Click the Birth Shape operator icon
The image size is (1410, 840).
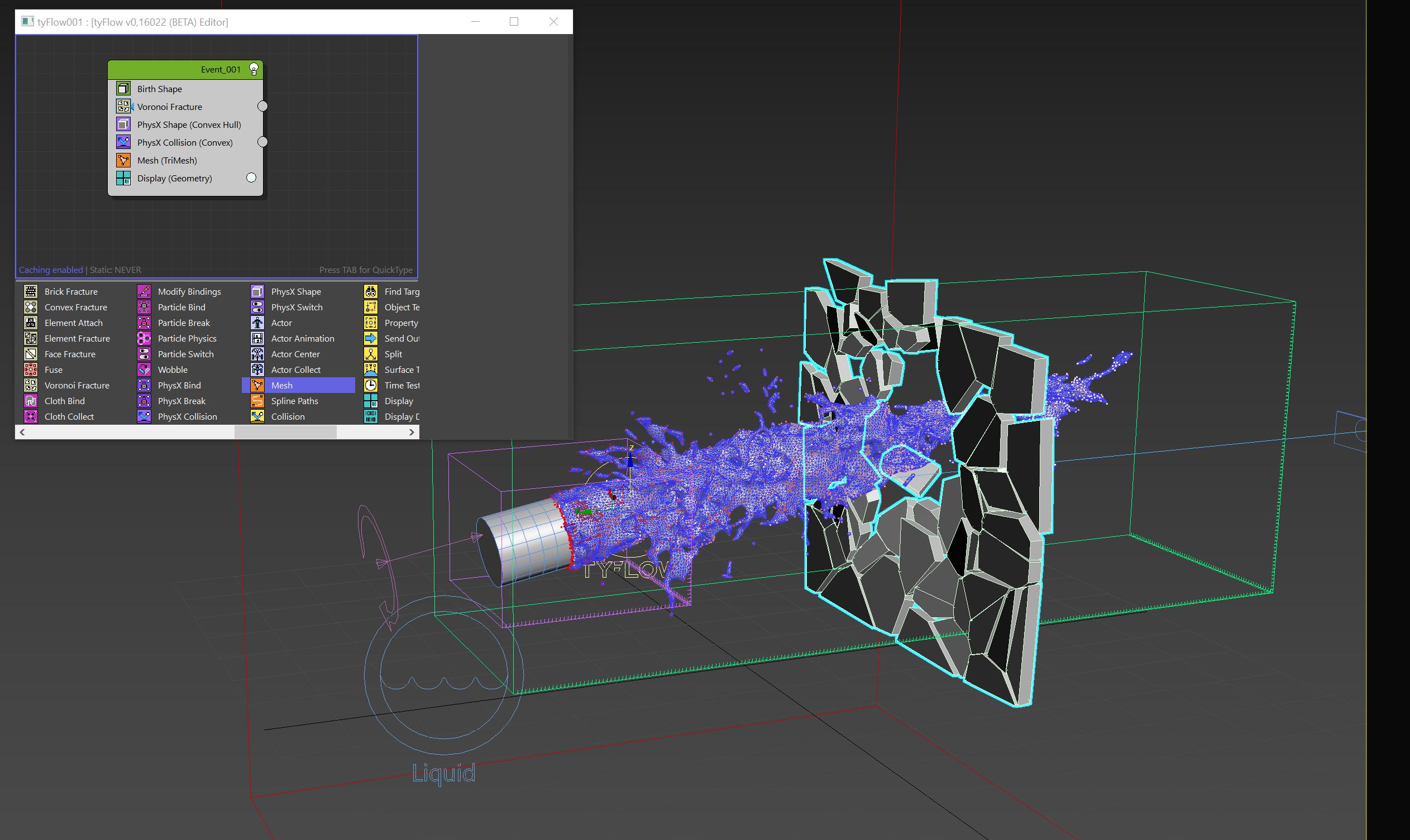pos(123,88)
